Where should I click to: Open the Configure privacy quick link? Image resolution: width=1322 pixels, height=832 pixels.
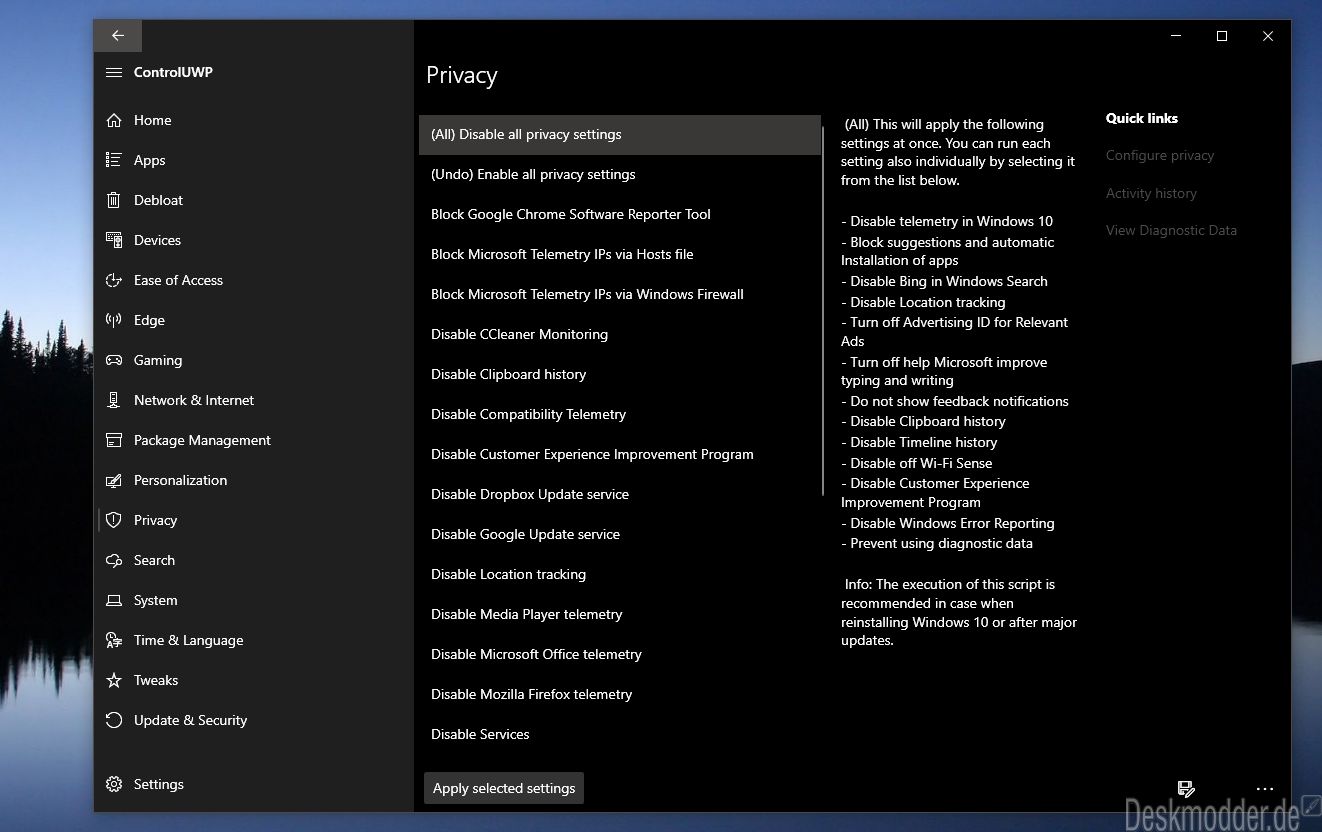[x=1160, y=155]
